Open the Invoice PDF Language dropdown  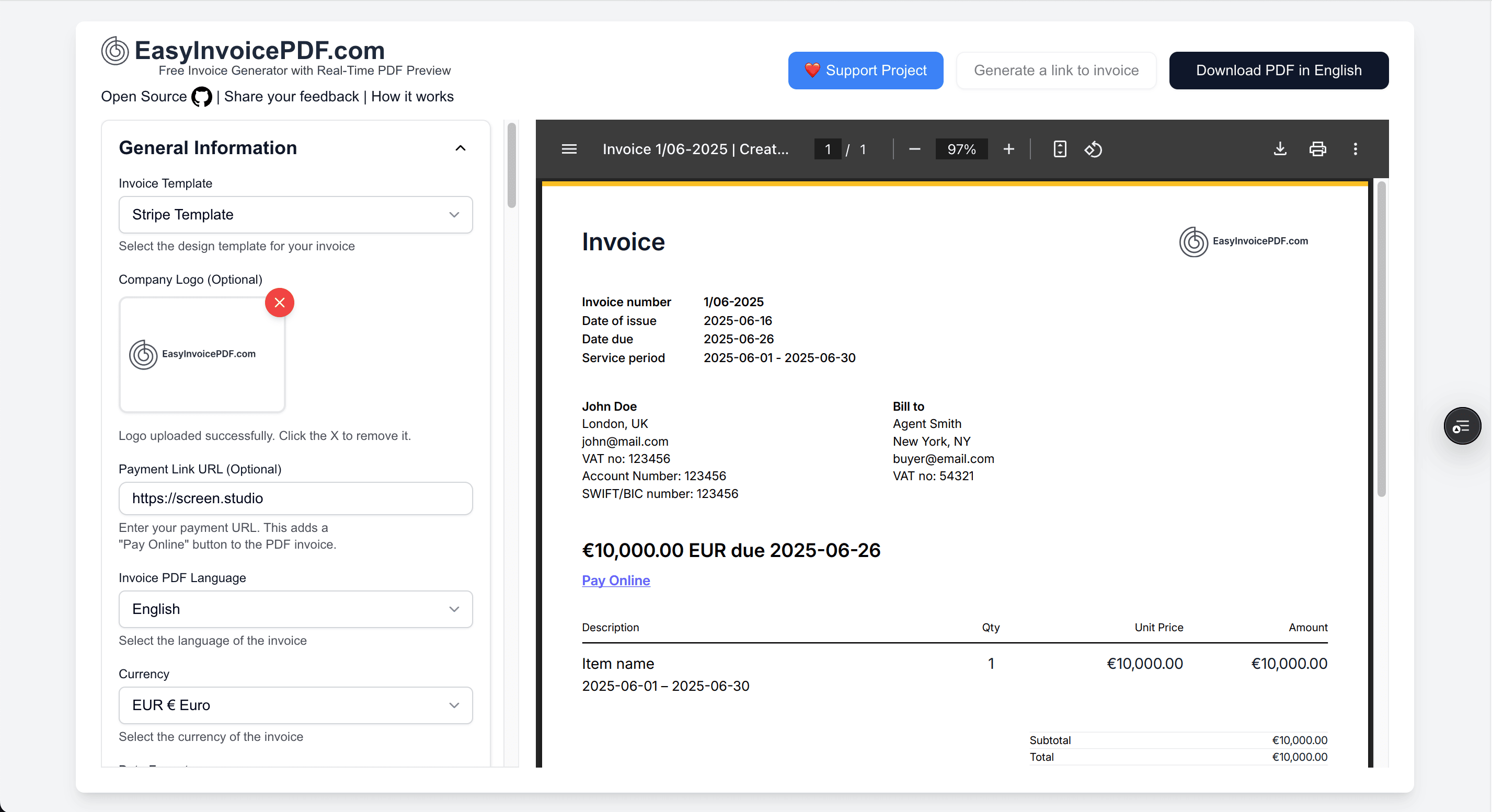click(295, 609)
